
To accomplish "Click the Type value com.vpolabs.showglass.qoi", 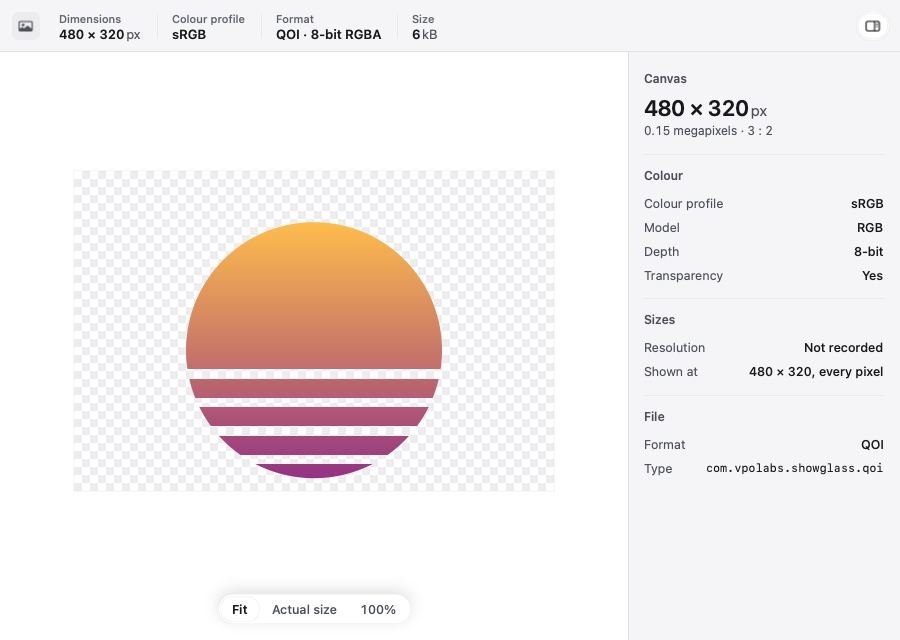I will 794,468.
